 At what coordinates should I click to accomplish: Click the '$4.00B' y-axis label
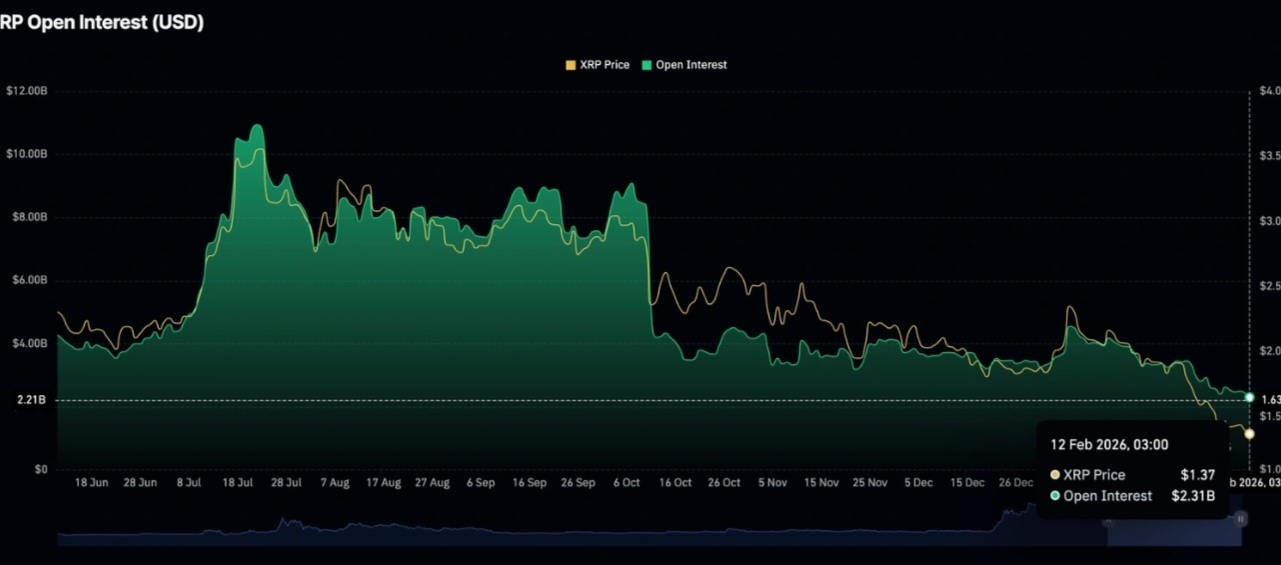click(x=28, y=343)
